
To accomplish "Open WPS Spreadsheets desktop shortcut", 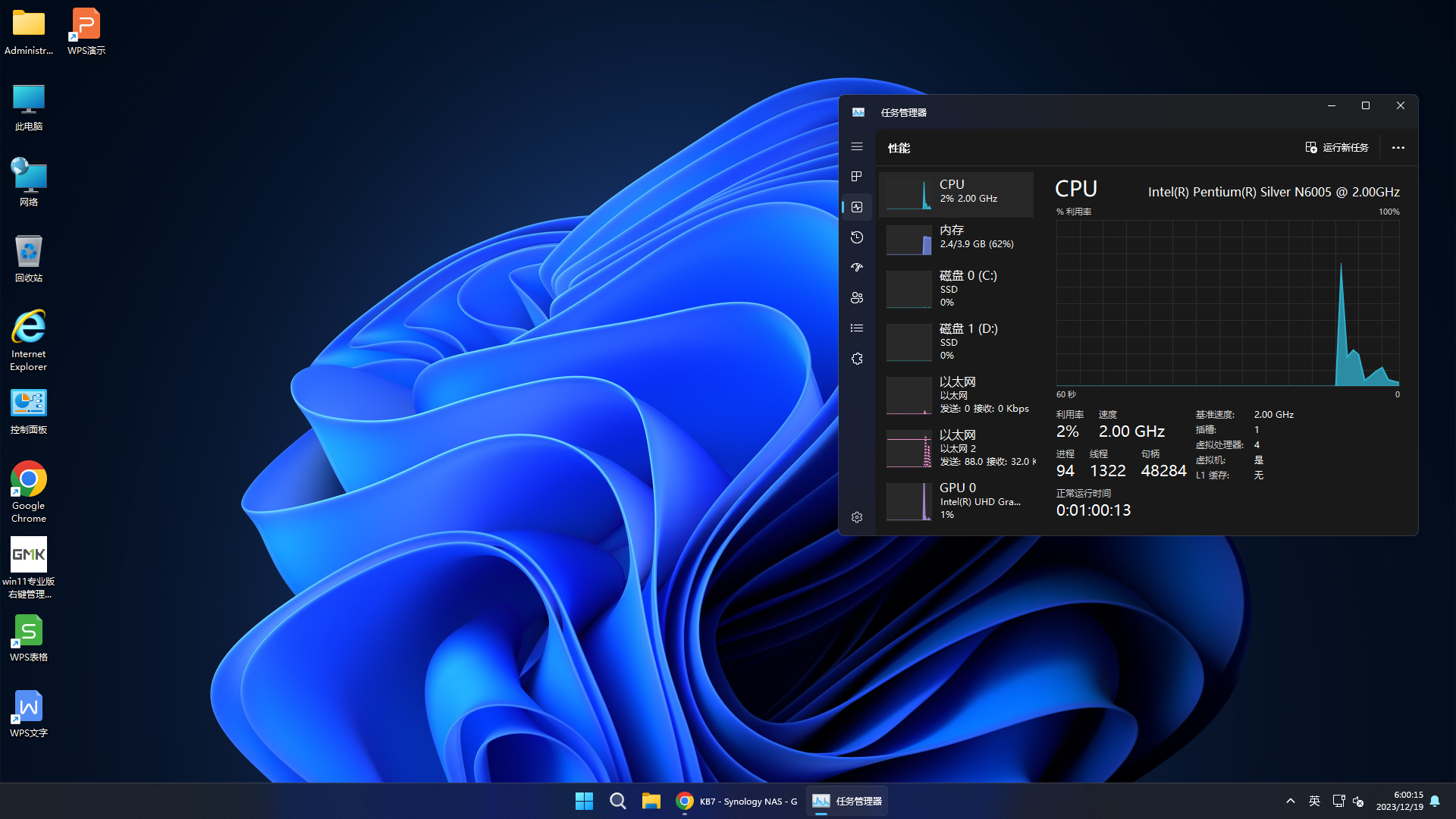I will coord(29,639).
